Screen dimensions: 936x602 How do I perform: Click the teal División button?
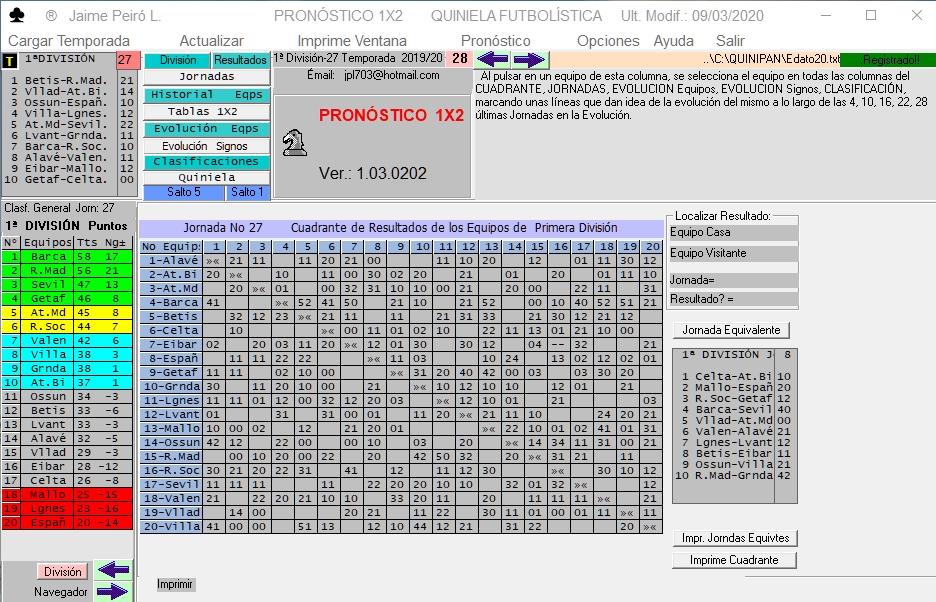pyautogui.click(x=177, y=60)
